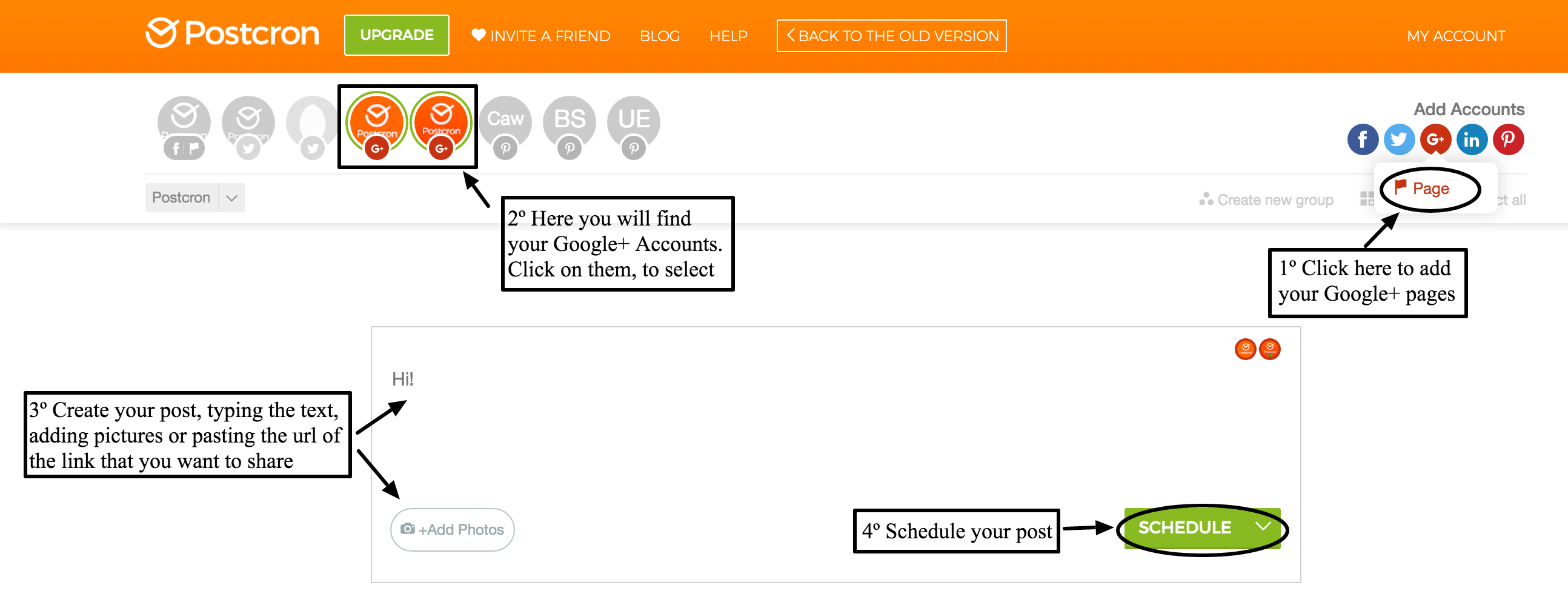1568x605 pixels.
Task: Expand the Postcron group dropdown
Action: point(231,198)
